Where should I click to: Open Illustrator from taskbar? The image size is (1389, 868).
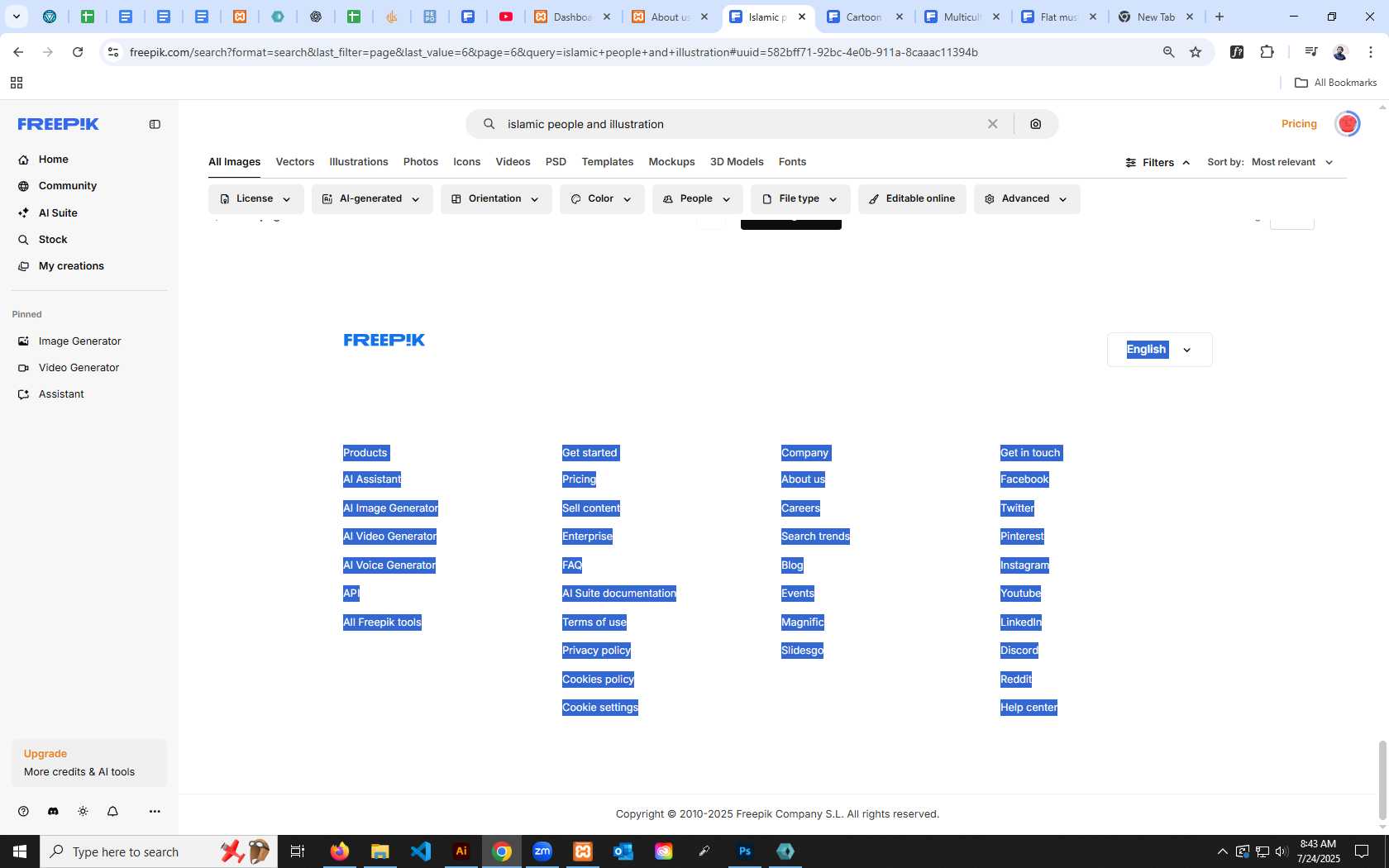(x=461, y=851)
